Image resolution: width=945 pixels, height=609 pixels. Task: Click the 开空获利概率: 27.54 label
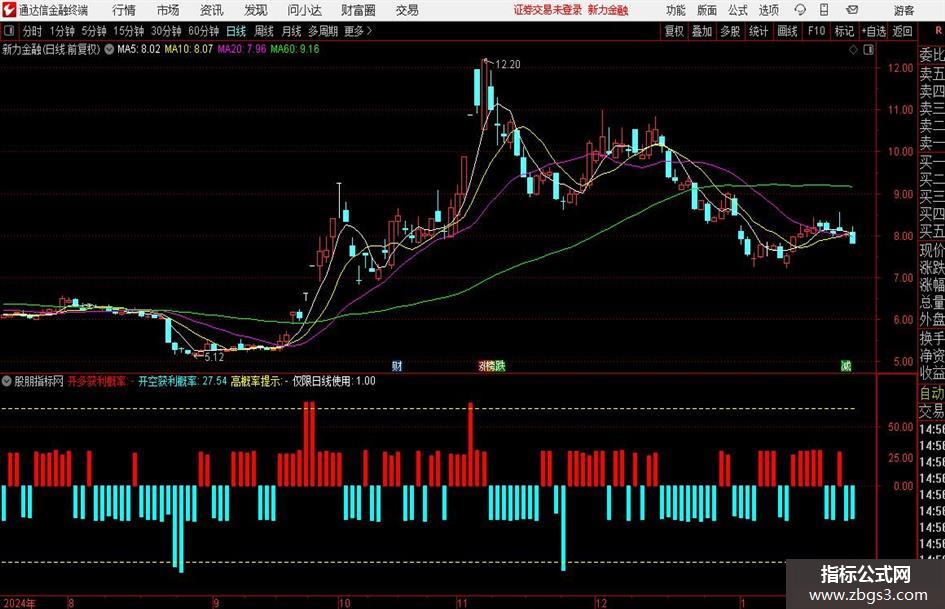click(x=183, y=381)
